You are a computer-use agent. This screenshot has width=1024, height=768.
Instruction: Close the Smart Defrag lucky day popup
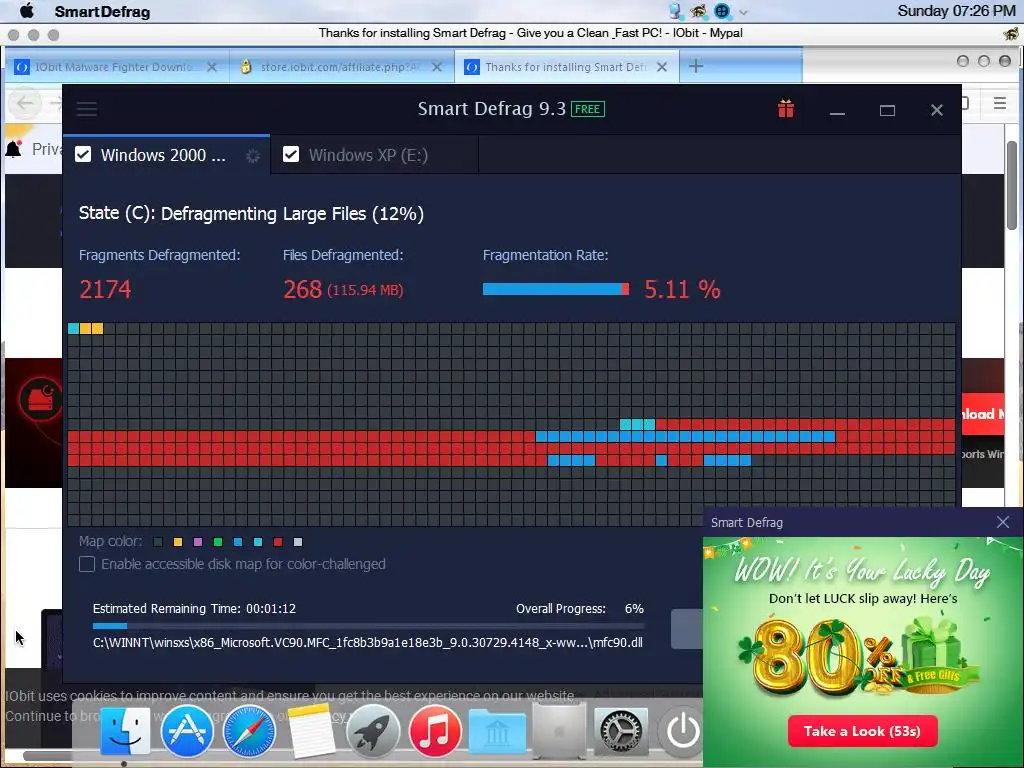tap(1002, 522)
